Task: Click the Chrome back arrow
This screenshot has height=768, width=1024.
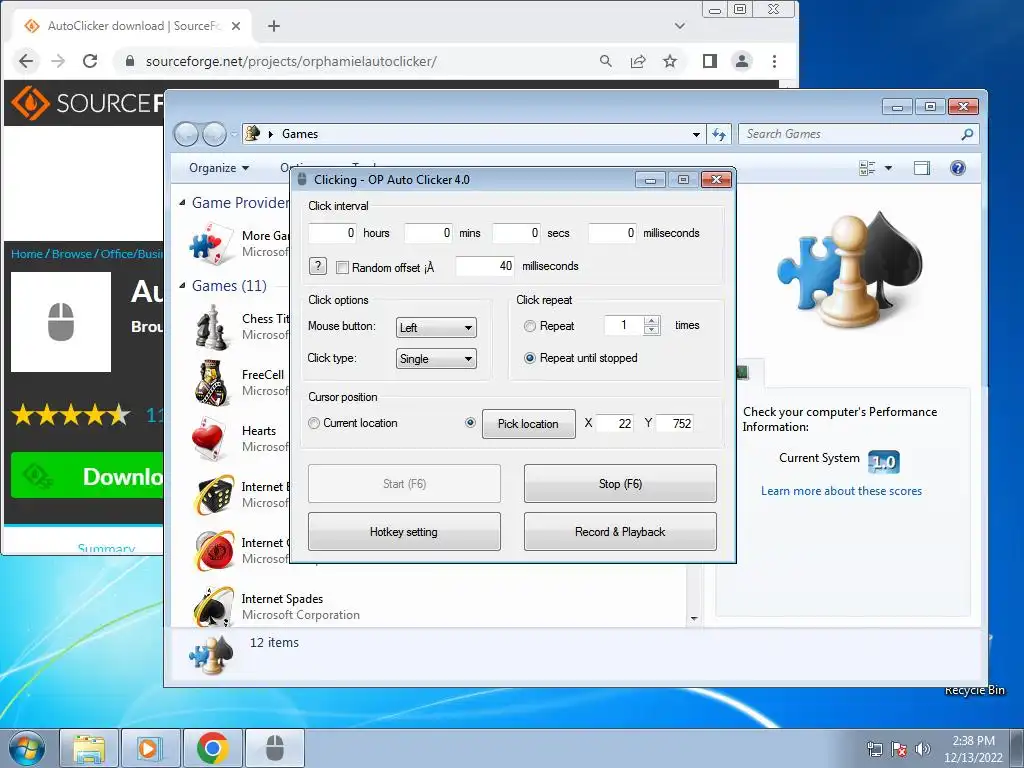Action: (26, 61)
